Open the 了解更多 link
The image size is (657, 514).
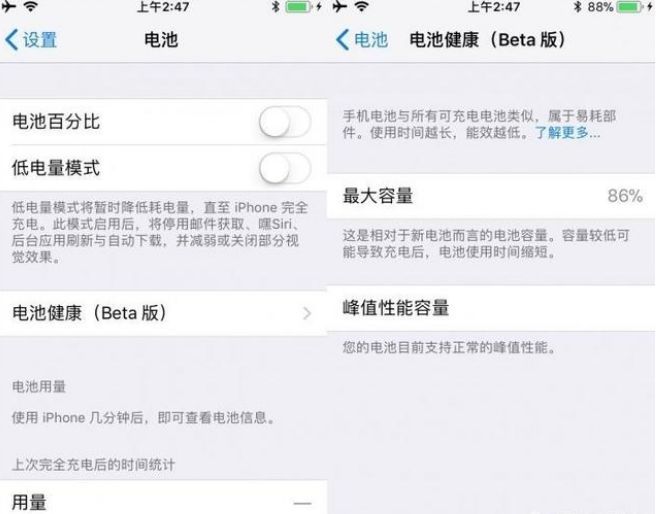pos(568,133)
